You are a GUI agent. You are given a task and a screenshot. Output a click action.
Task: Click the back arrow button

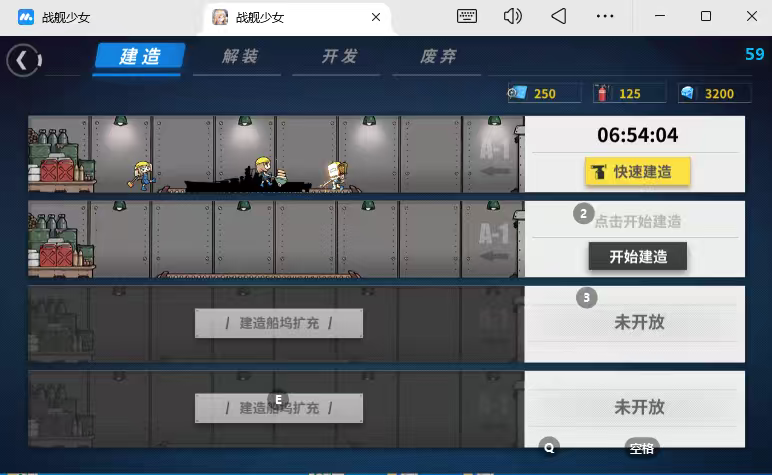pyautogui.click(x=21, y=60)
